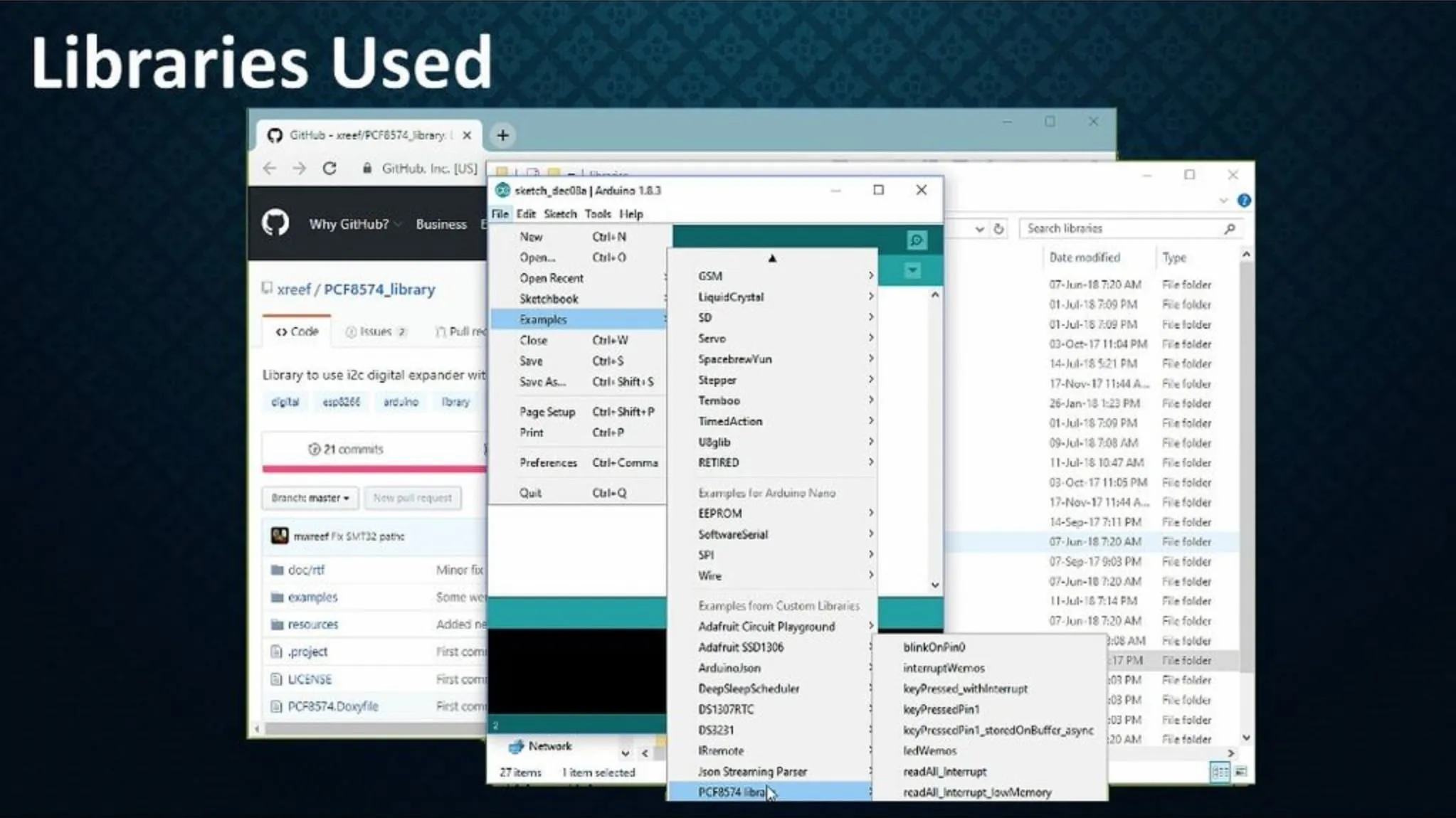
Task: Open the readAll_Interrupt example sketch
Action: coord(990,771)
